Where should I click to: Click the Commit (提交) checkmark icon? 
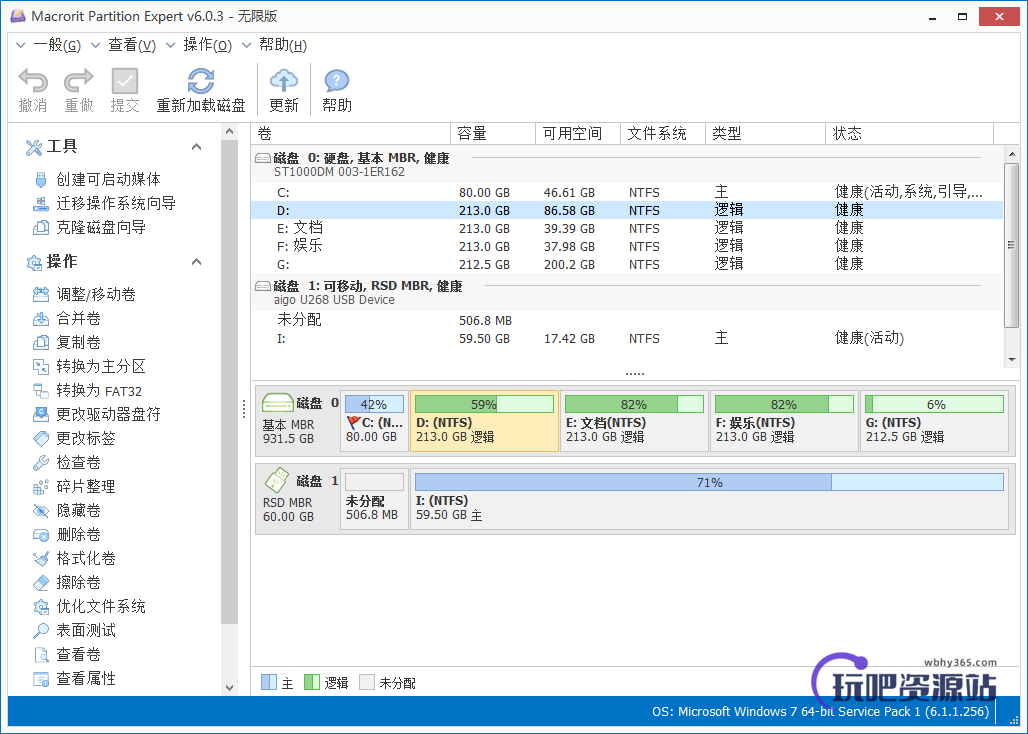point(125,81)
